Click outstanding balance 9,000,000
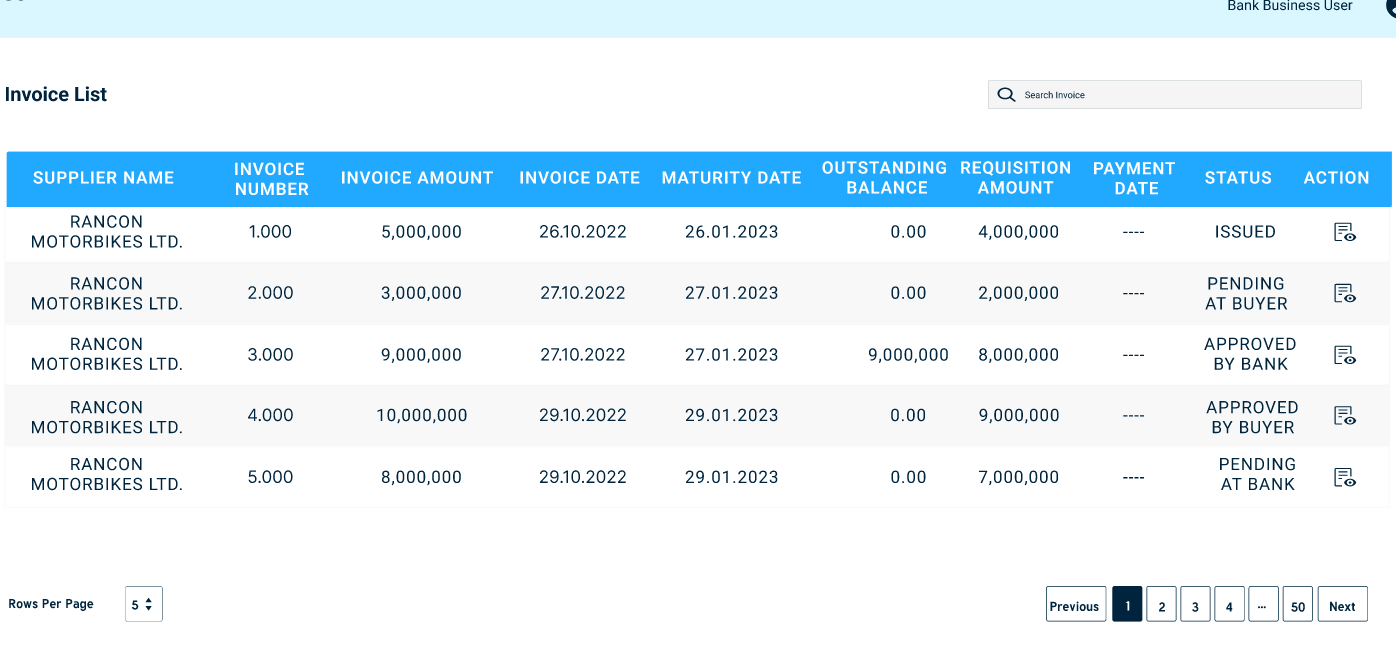 pyautogui.click(x=908, y=355)
